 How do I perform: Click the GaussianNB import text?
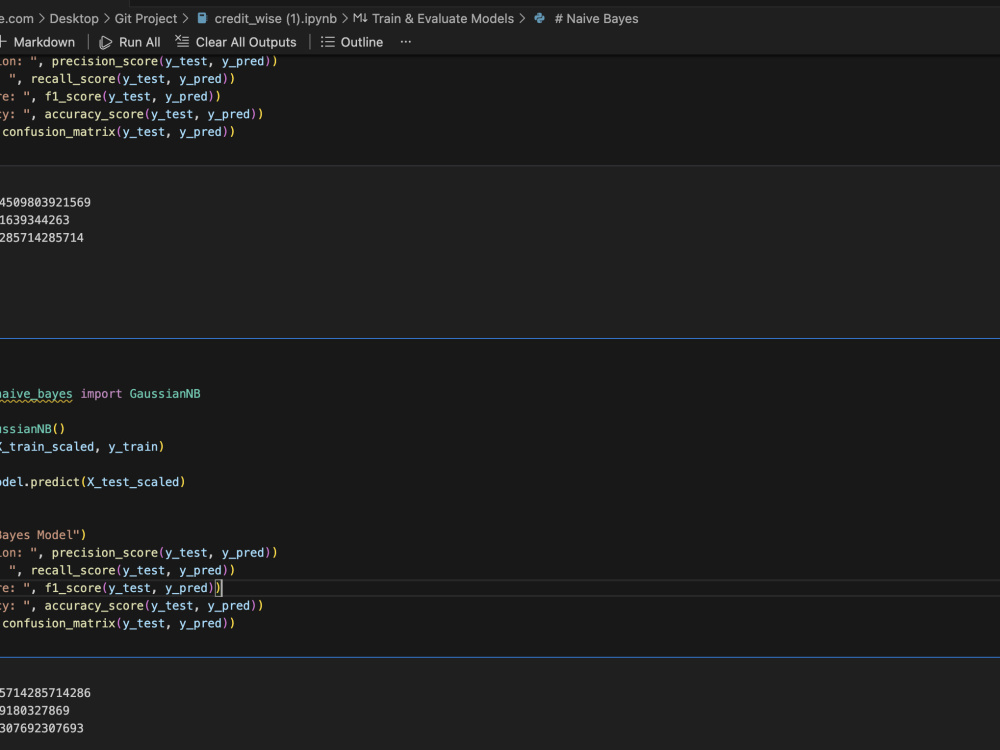[x=165, y=393]
